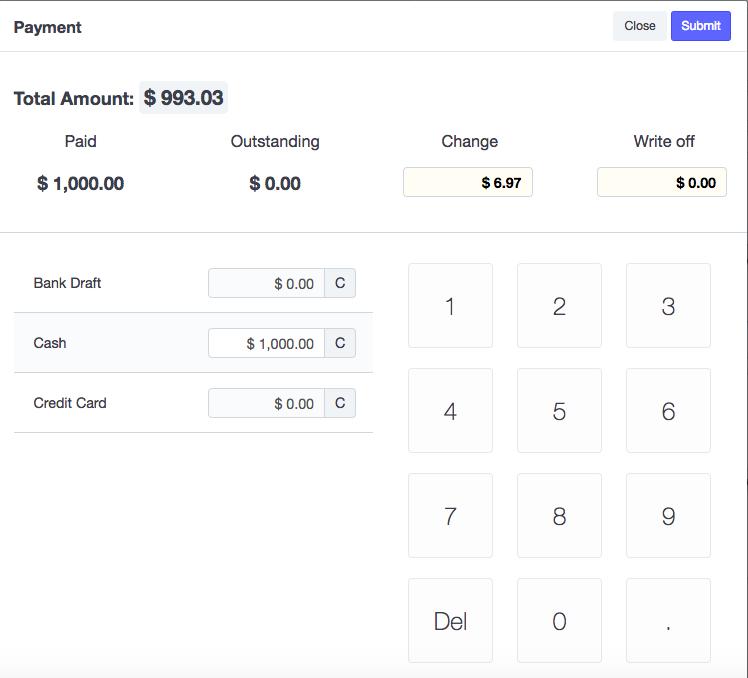Submit the payment

pyautogui.click(x=700, y=26)
